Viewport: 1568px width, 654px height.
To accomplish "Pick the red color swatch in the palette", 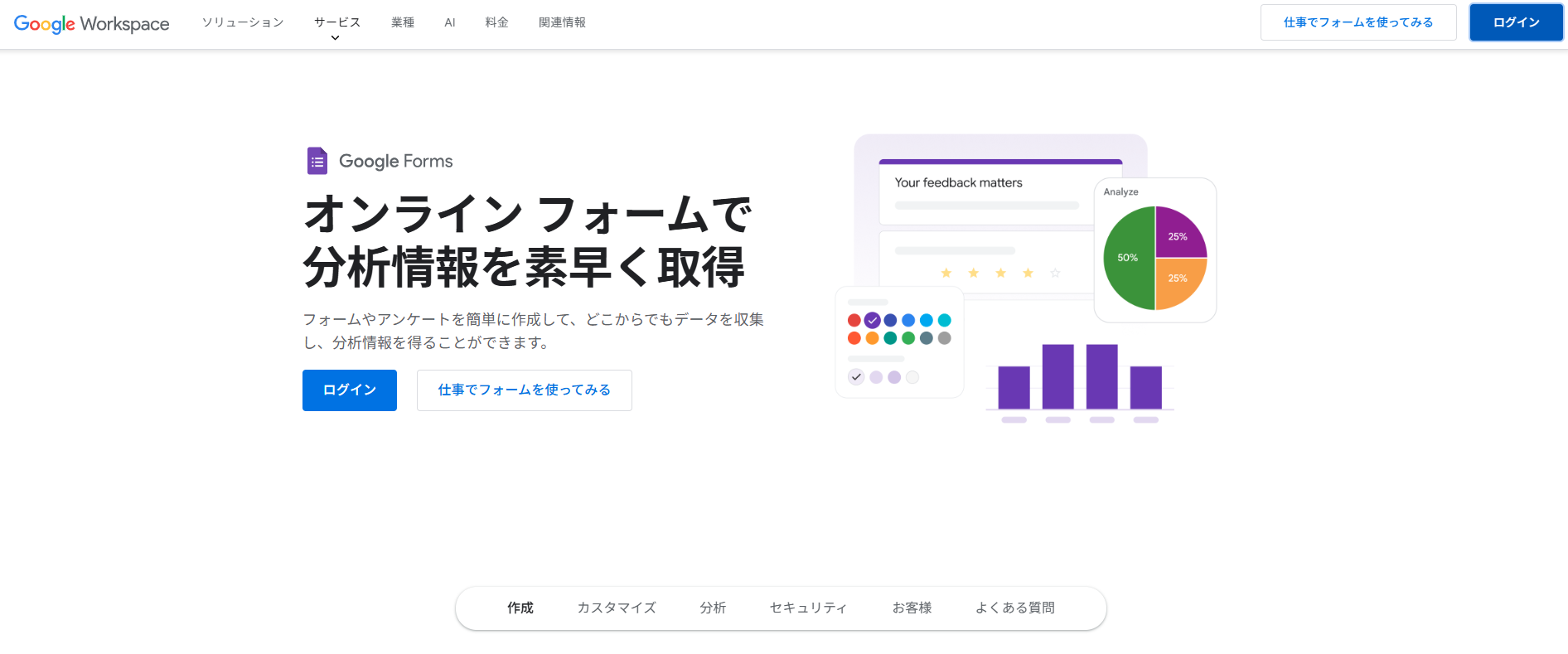I will pyautogui.click(x=854, y=320).
